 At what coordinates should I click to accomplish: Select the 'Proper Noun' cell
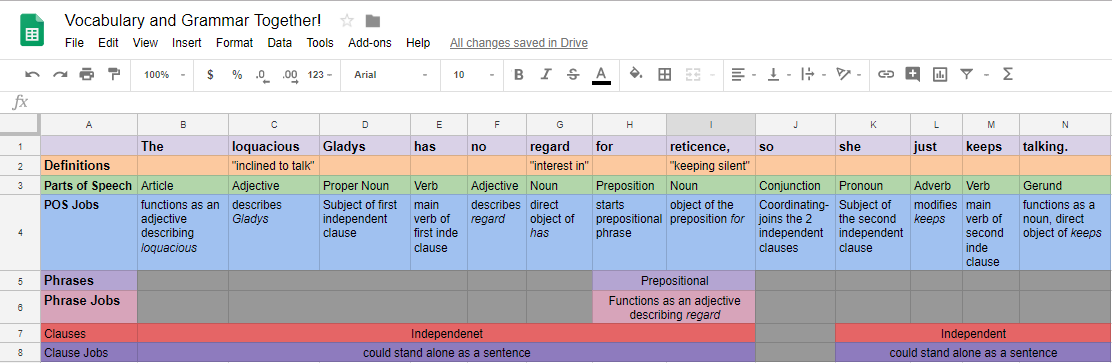(365, 186)
